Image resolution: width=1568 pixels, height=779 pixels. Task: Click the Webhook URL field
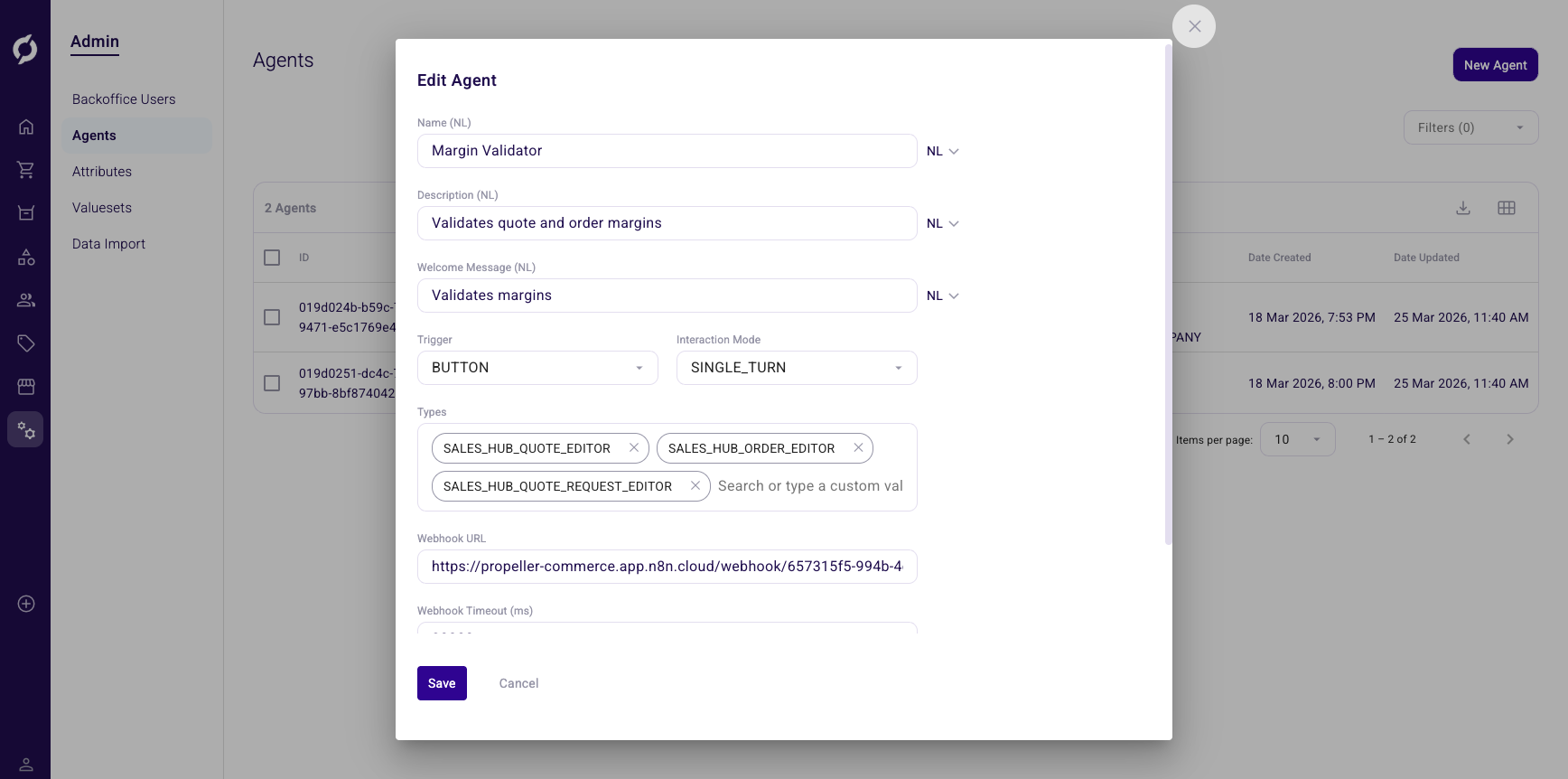coord(667,567)
